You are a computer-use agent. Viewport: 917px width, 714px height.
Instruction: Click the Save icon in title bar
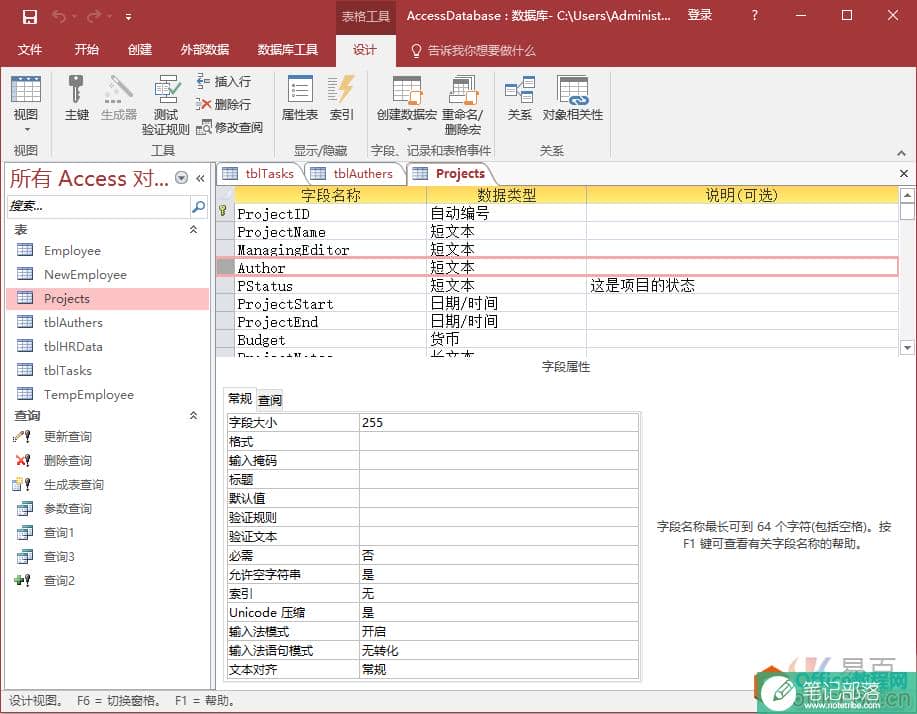click(x=29, y=16)
